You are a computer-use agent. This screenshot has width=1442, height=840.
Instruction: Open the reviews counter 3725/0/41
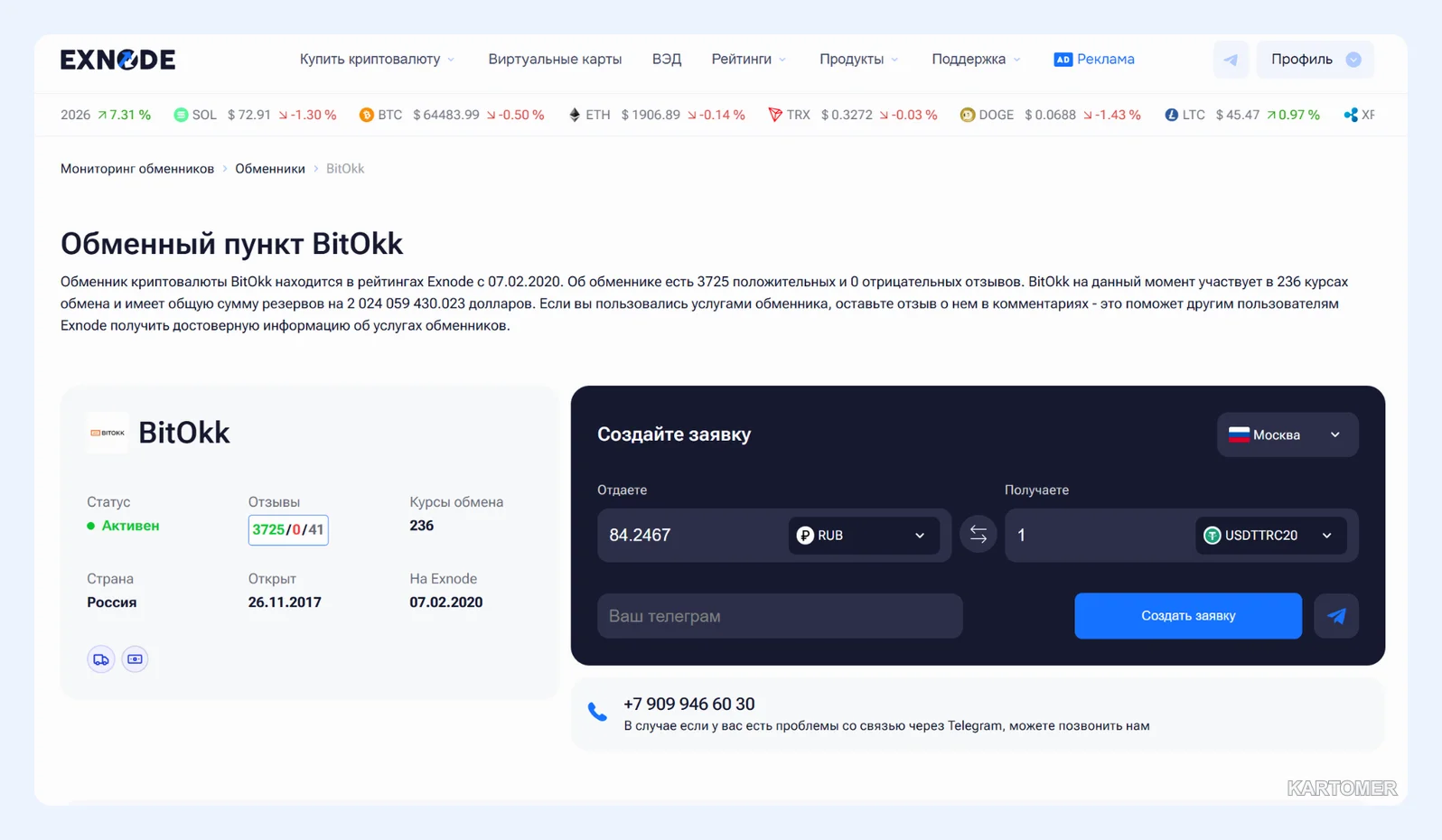pos(288,530)
